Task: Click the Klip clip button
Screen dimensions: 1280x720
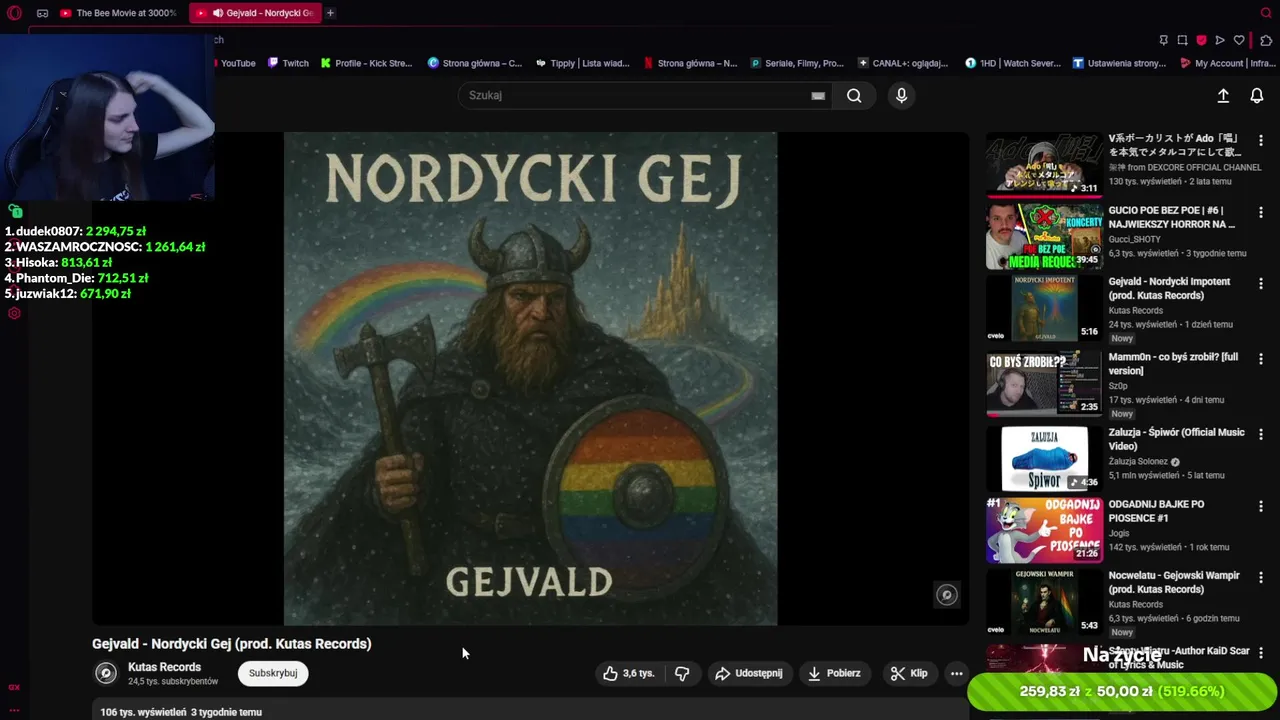Action: 909,673
